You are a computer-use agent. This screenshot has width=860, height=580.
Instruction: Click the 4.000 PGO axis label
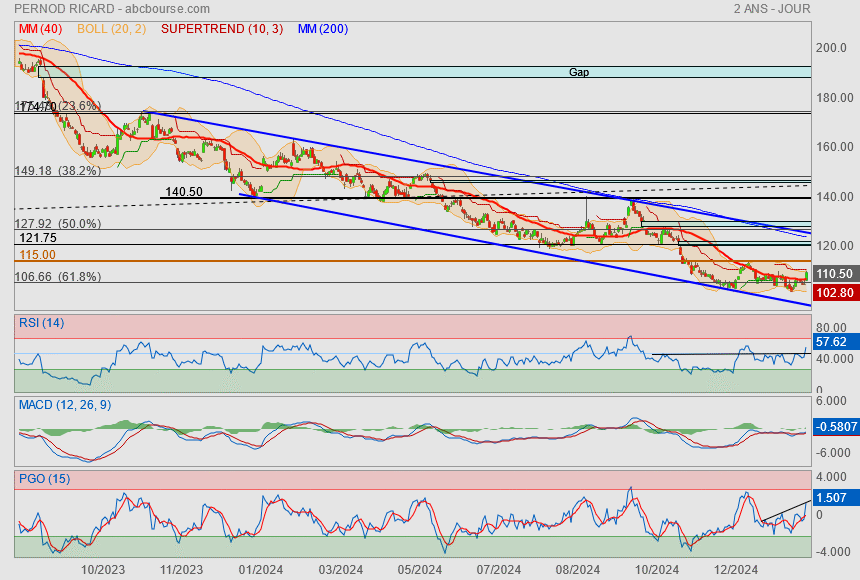tap(831, 477)
